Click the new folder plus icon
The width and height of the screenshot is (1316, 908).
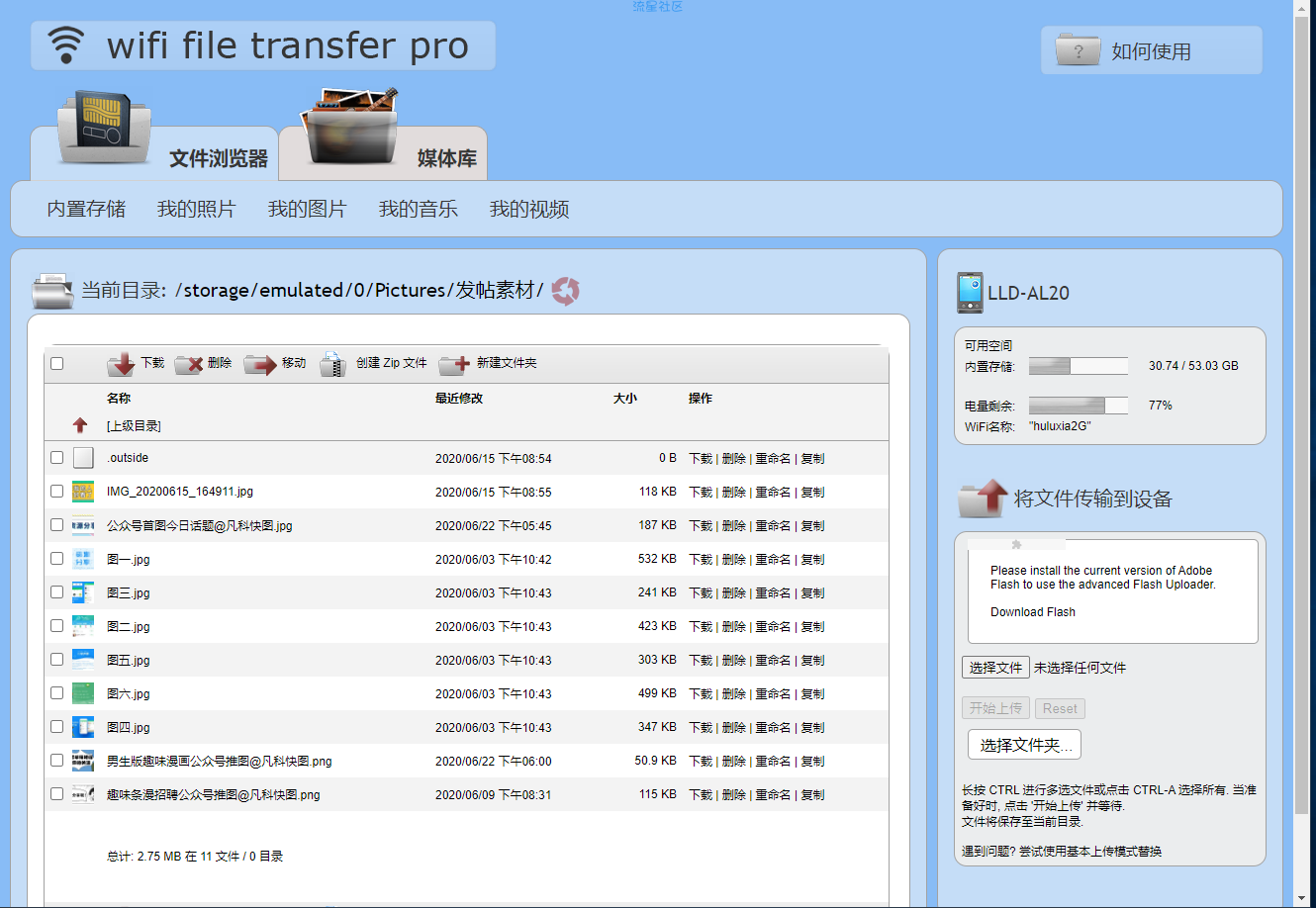(454, 365)
